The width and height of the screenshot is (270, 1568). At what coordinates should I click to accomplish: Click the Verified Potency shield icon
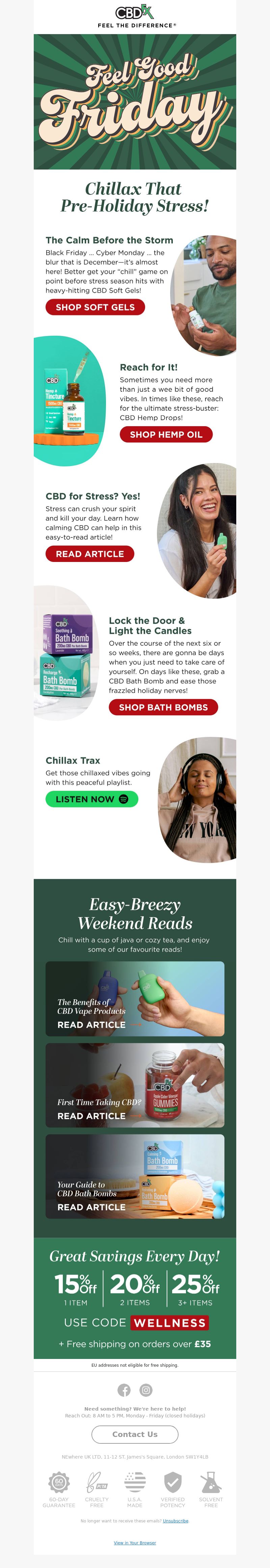coord(173,1481)
